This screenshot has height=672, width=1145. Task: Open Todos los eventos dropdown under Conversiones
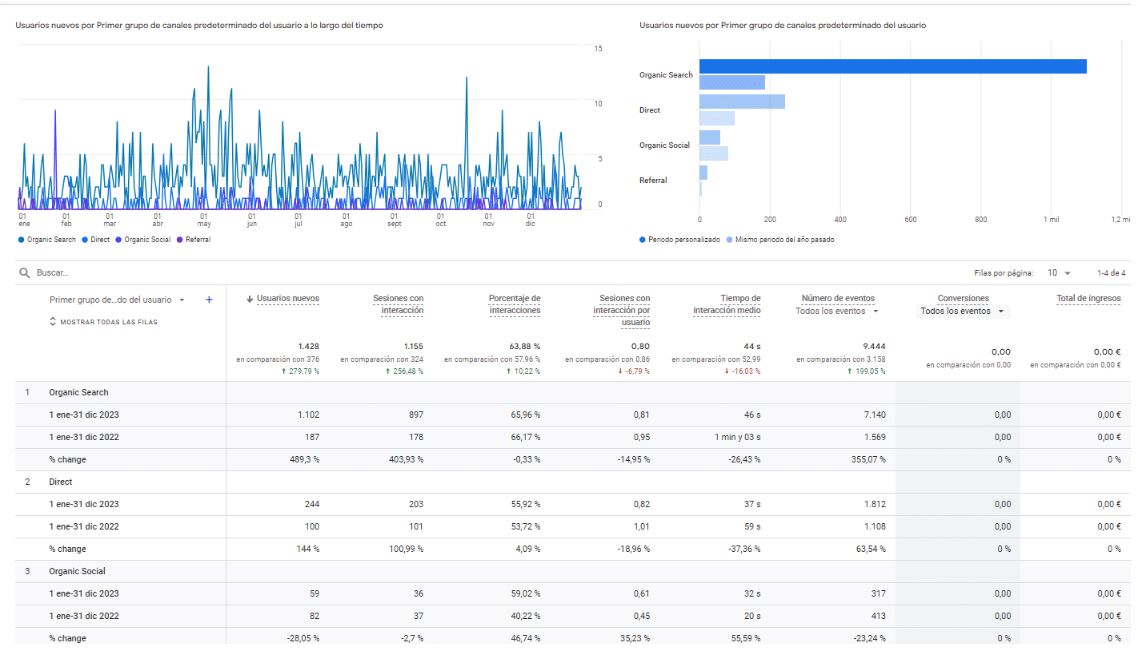pyautogui.click(x=962, y=311)
